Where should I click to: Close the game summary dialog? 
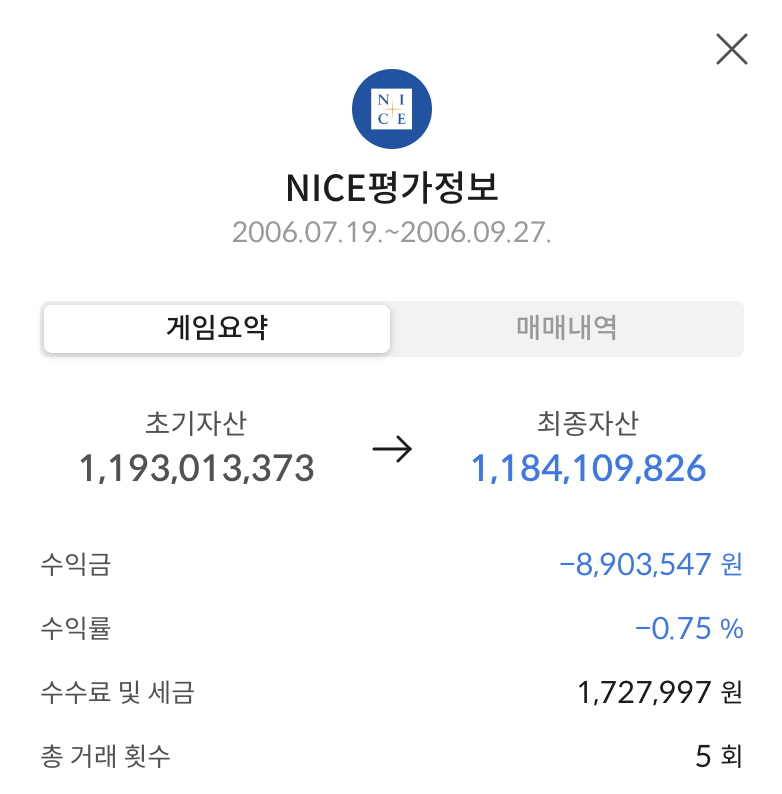pos(731,49)
